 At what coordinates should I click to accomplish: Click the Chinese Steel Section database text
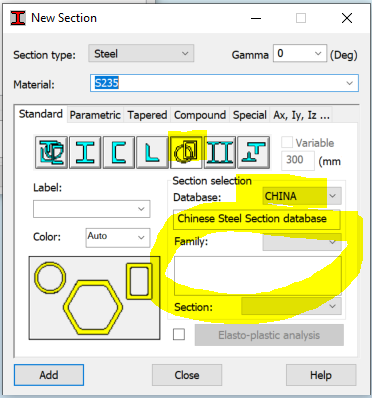[x=252, y=219]
